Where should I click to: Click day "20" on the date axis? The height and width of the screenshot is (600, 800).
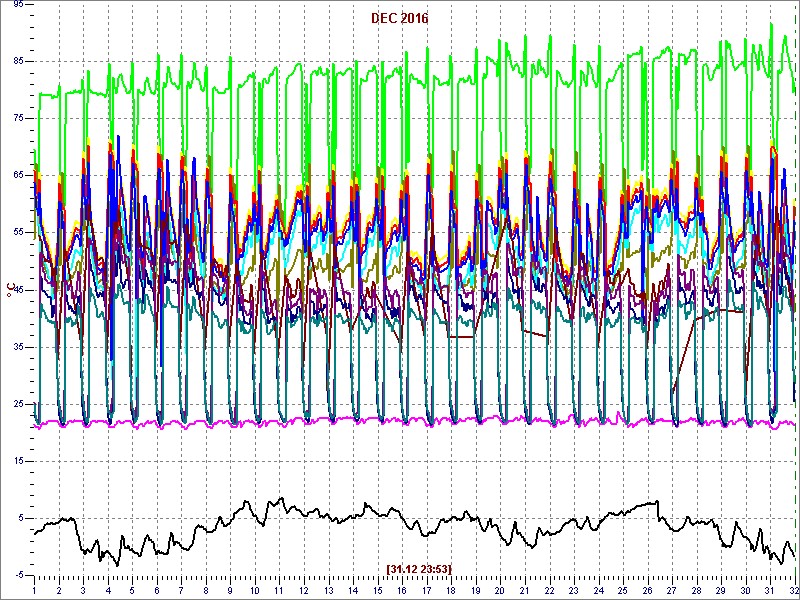[x=499, y=590]
